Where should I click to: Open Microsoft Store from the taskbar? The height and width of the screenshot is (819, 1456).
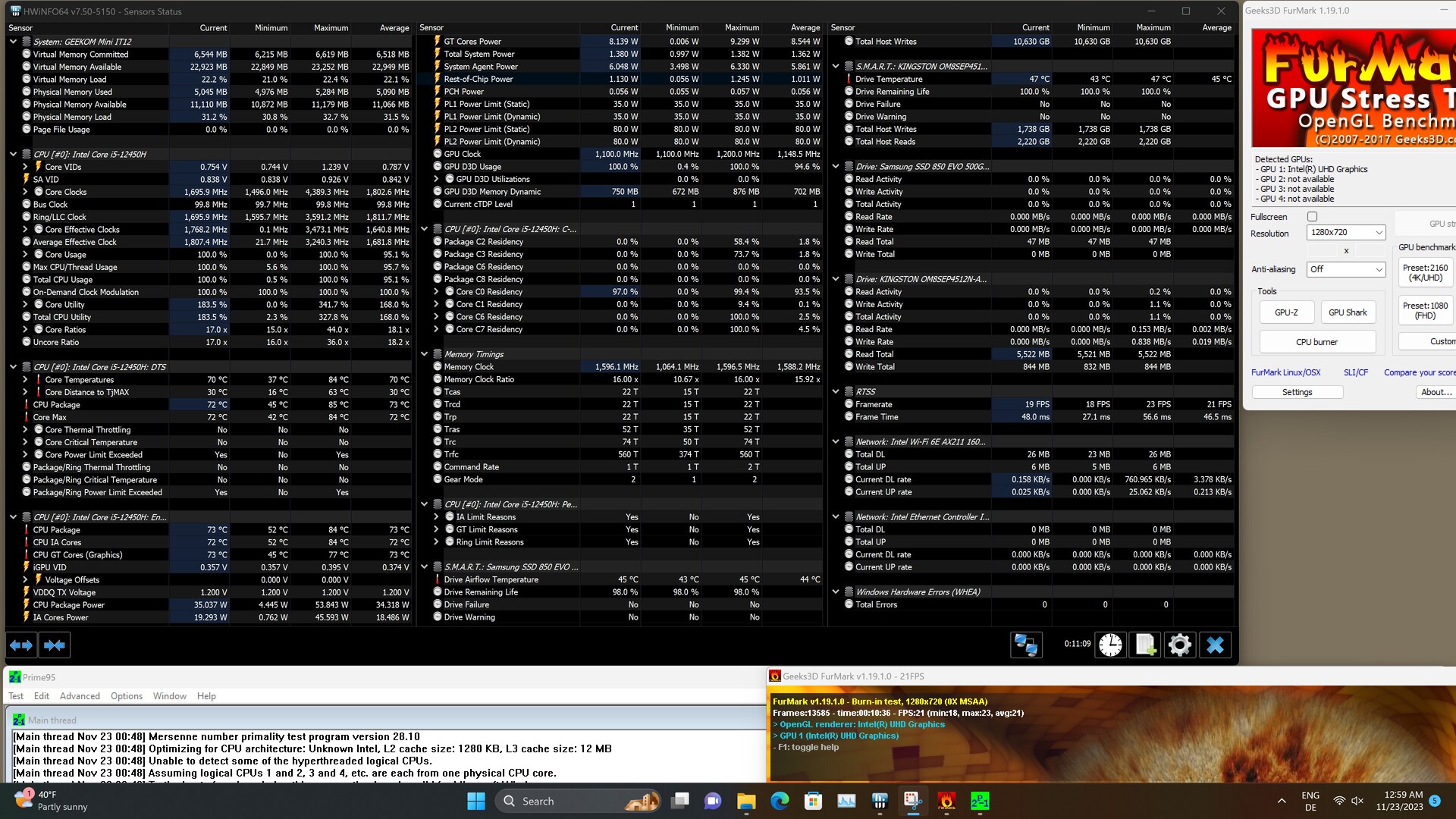[x=813, y=801]
